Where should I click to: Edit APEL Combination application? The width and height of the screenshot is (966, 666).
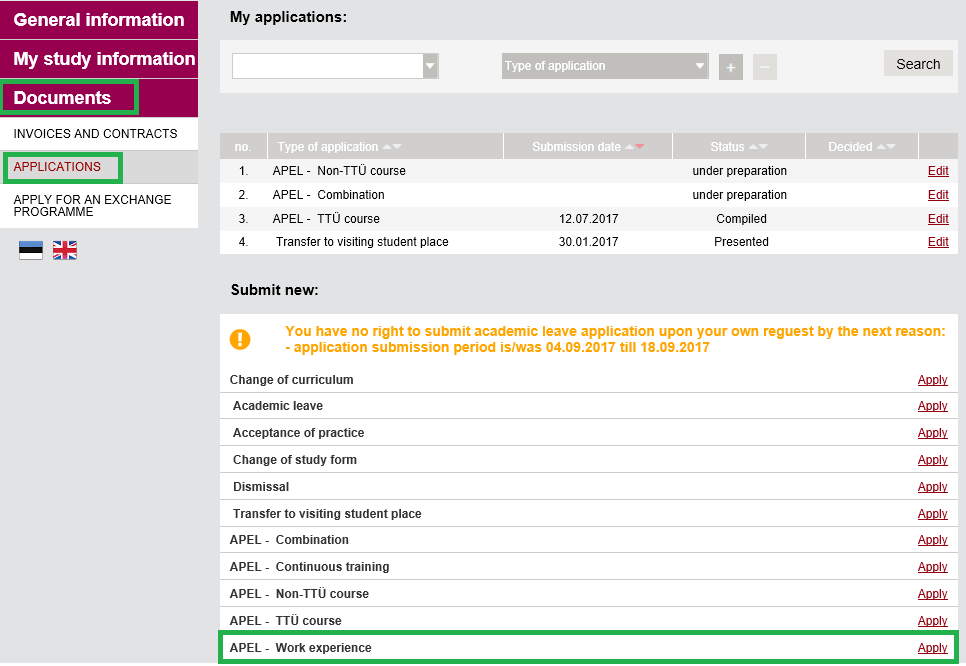click(938, 195)
